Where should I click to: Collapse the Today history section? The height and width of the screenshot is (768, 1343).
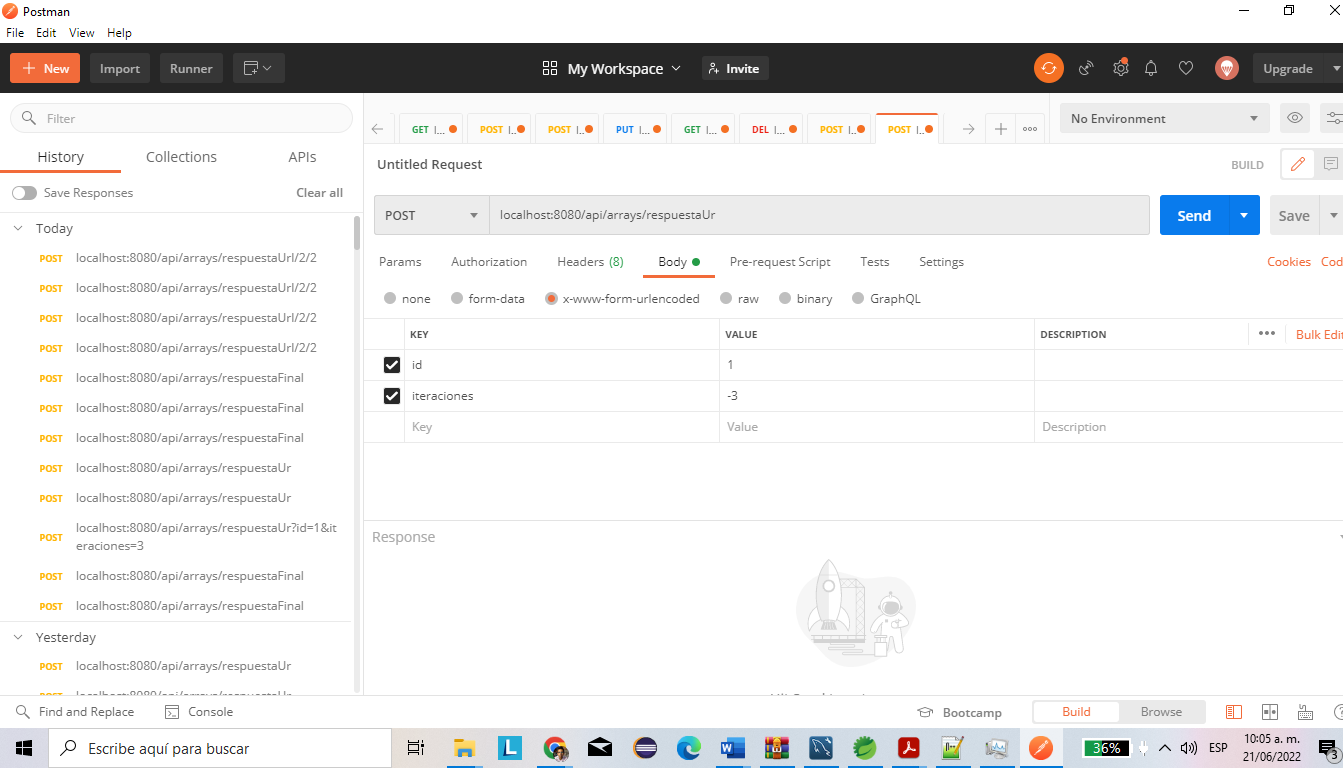(17, 228)
